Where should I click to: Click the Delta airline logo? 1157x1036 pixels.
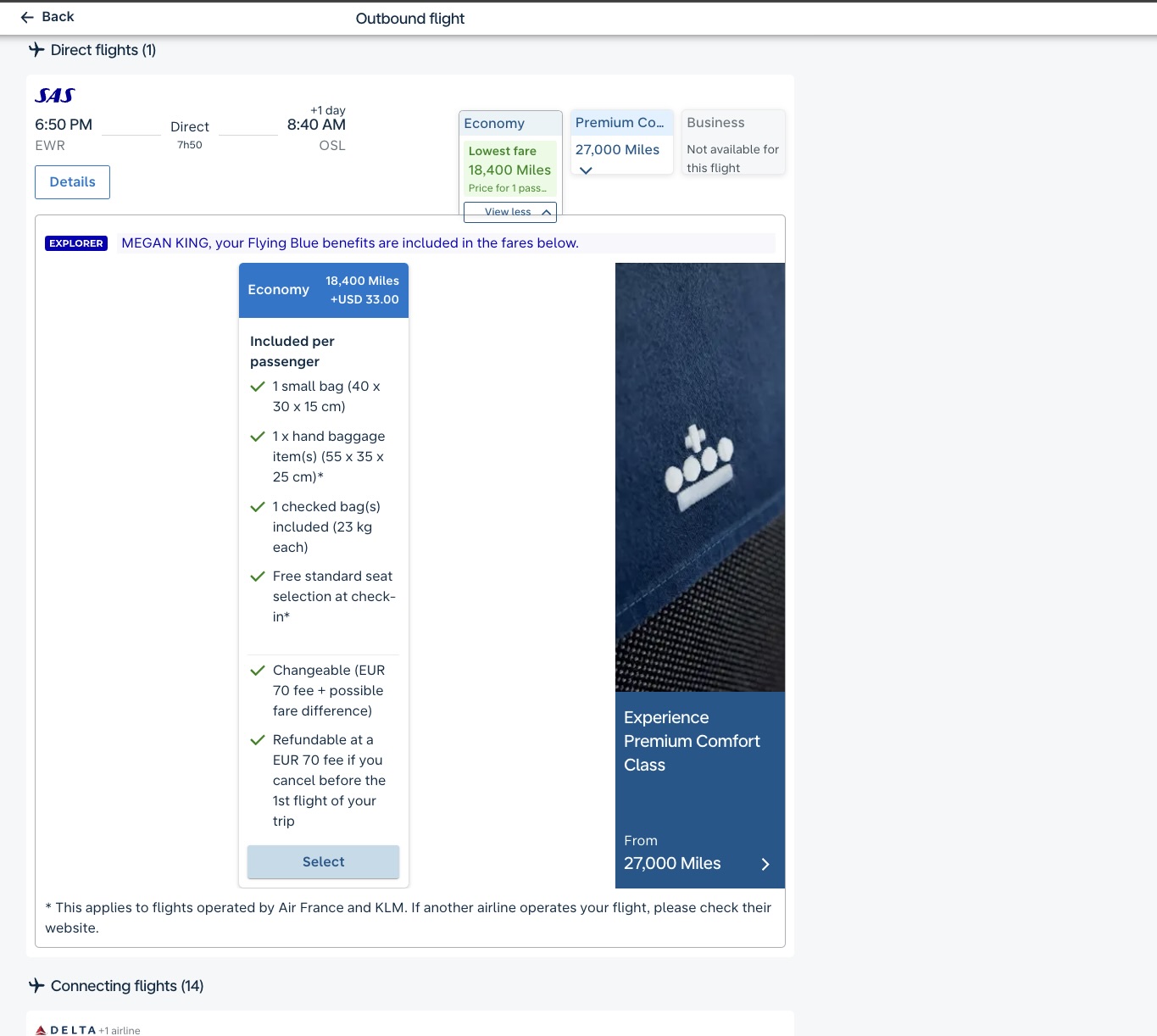click(66, 1030)
